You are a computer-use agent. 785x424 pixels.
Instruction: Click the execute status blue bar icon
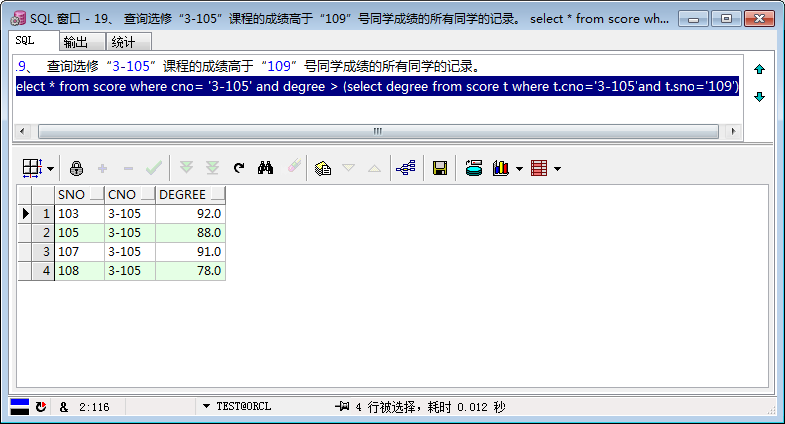pyautogui.click(x=20, y=406)
